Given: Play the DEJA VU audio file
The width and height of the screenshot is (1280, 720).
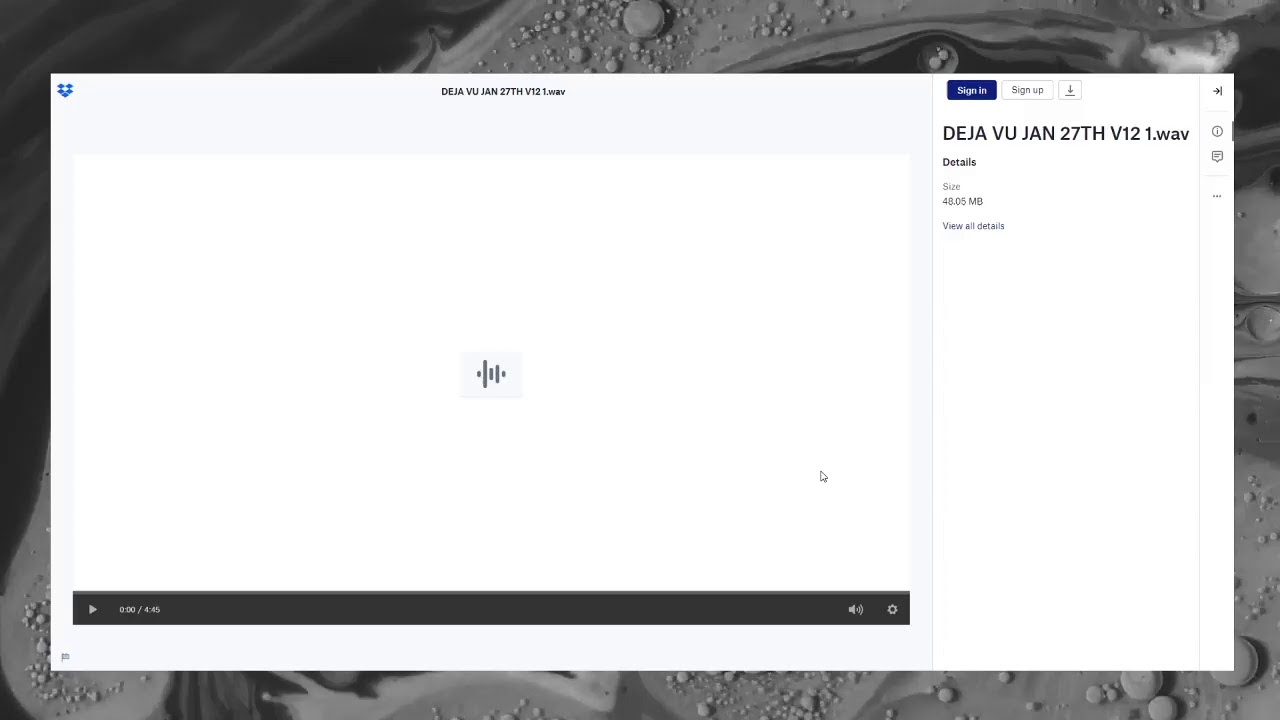Looking at the screenshot, I should [x=92, y=609].
